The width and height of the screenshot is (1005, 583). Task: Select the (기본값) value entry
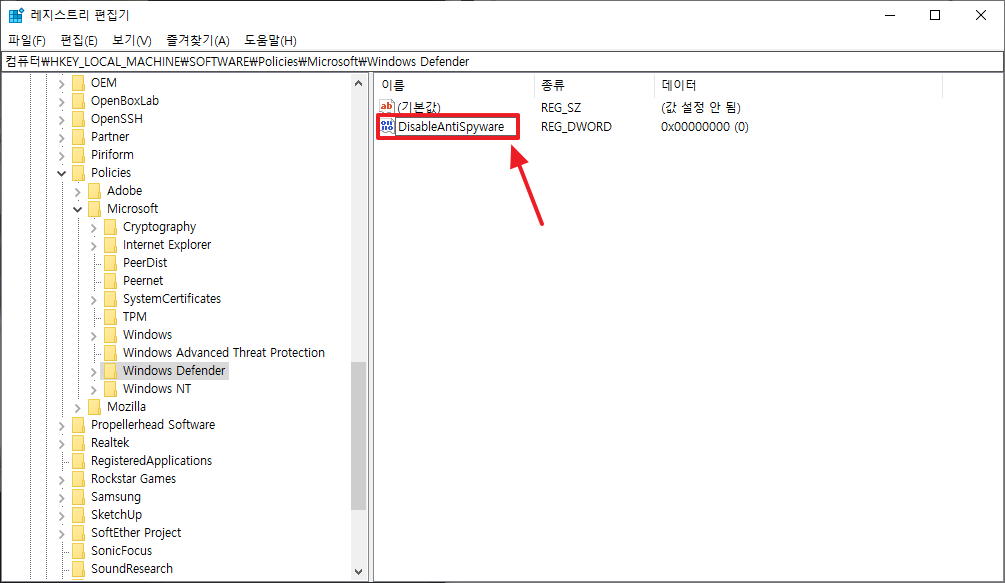[x=420, y=107]
